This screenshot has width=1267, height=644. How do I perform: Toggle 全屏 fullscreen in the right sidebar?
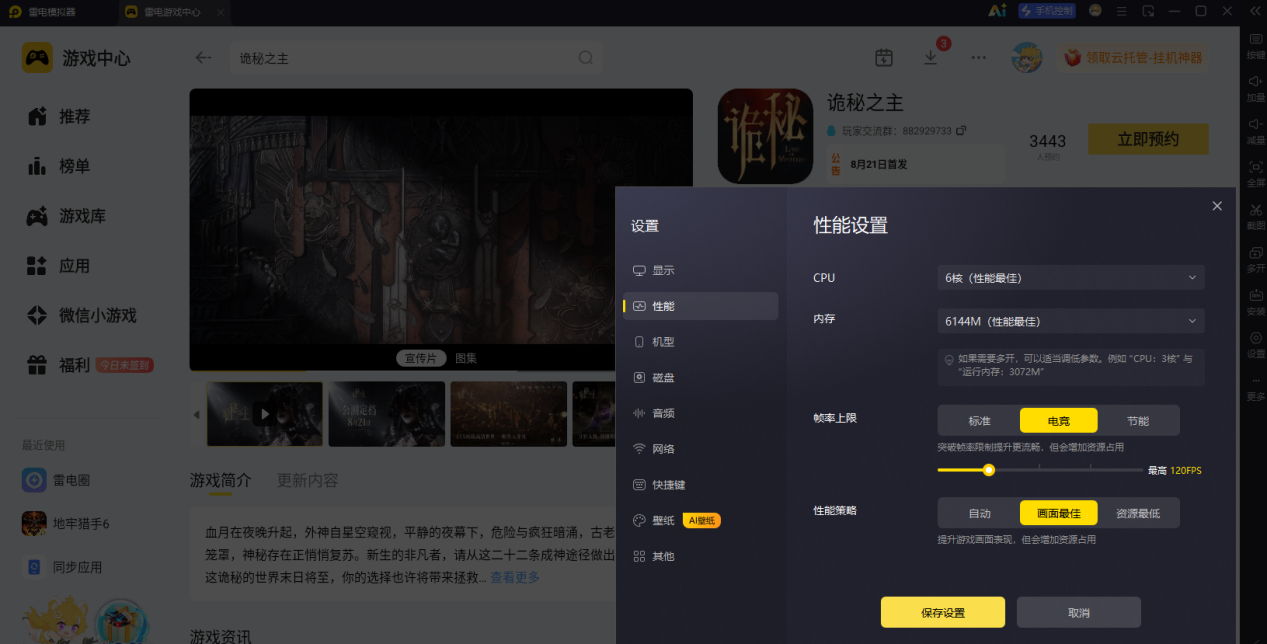click(1255, 172)
